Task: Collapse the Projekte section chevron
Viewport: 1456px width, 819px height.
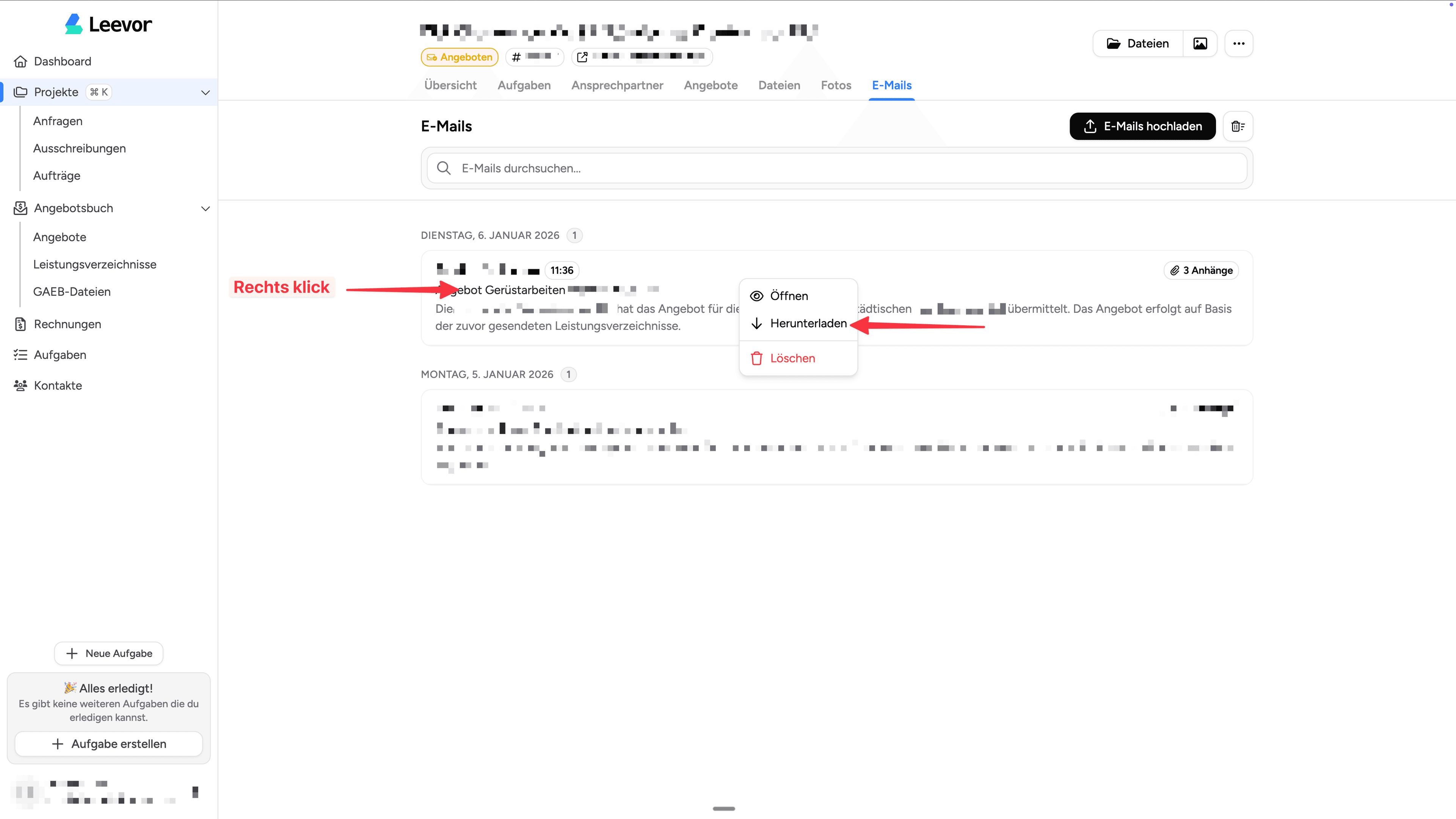Action: click(x=205, y=92)
